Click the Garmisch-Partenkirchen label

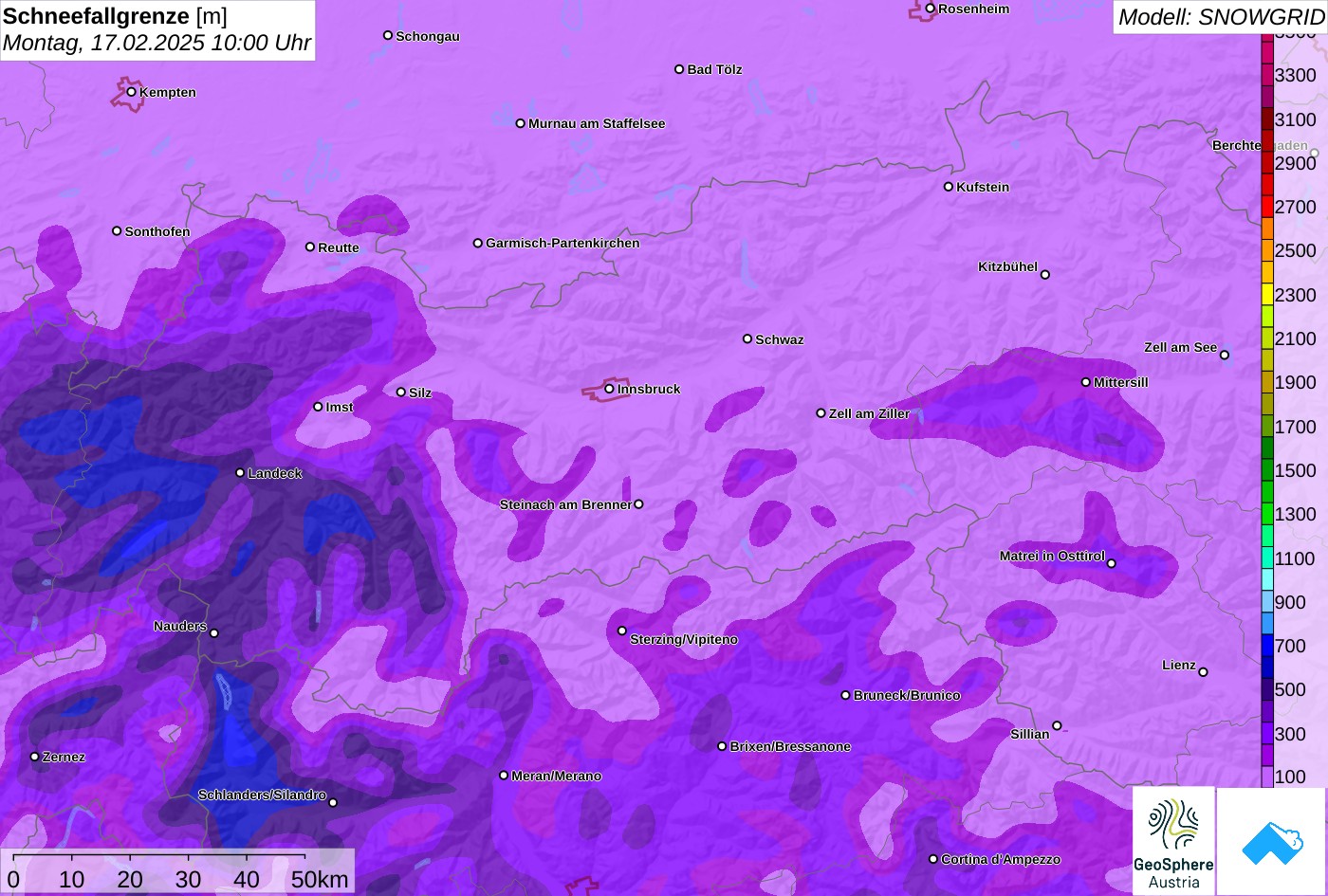click(x=563, y=243)
